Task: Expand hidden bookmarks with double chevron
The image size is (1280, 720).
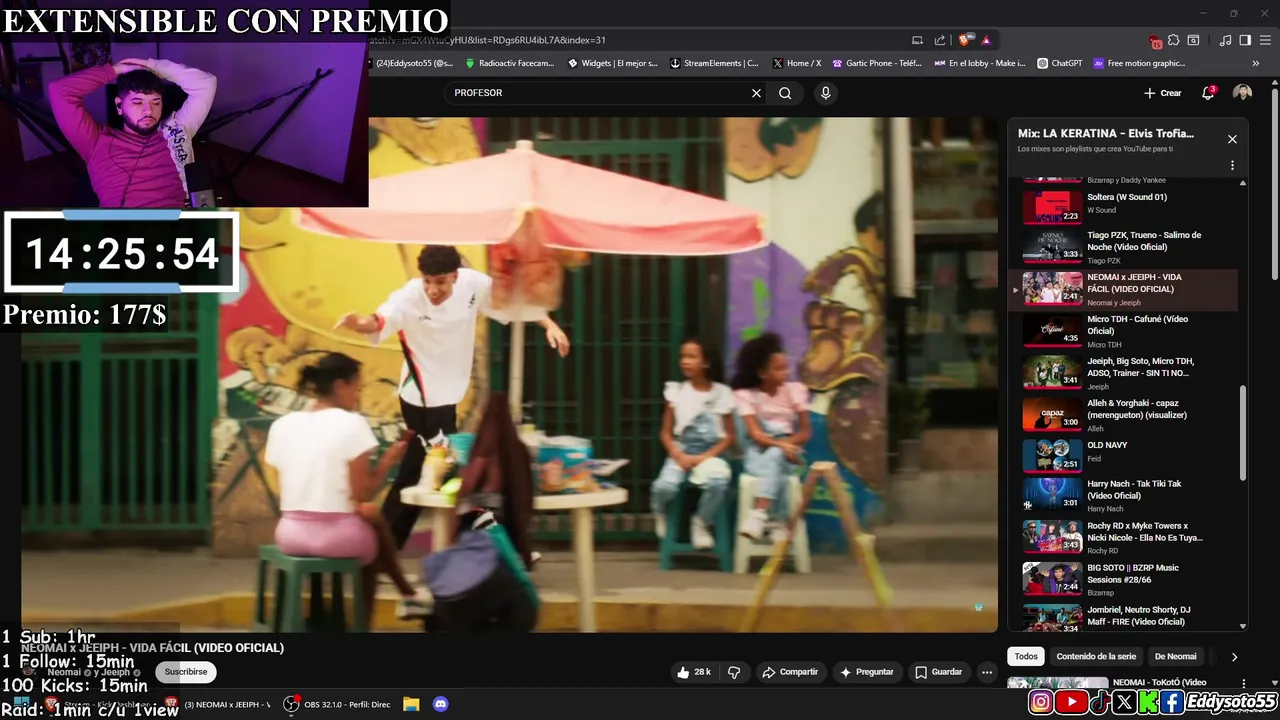Action: [x=1256, y=63]
